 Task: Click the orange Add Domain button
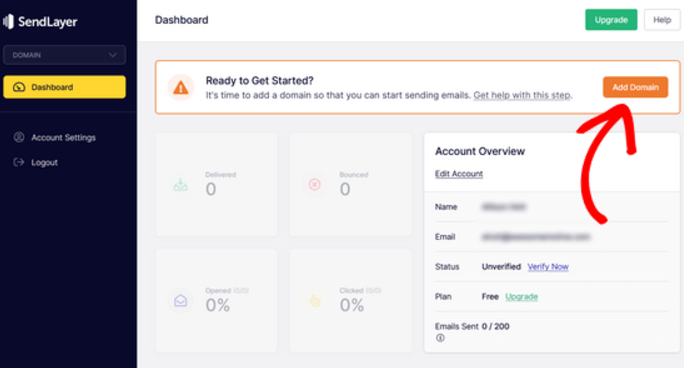[635, 87]
